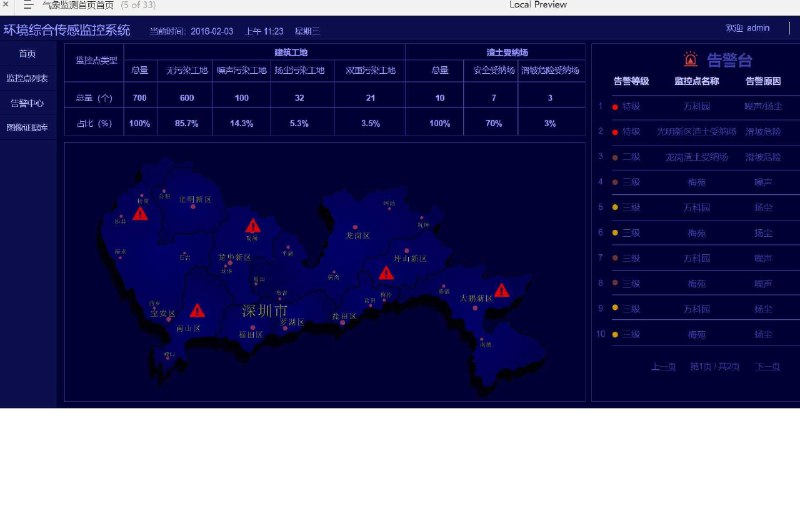Click the 噪声/扬尘 reason in alarm row 1
The image size is (800, 526).
point(763,107)
